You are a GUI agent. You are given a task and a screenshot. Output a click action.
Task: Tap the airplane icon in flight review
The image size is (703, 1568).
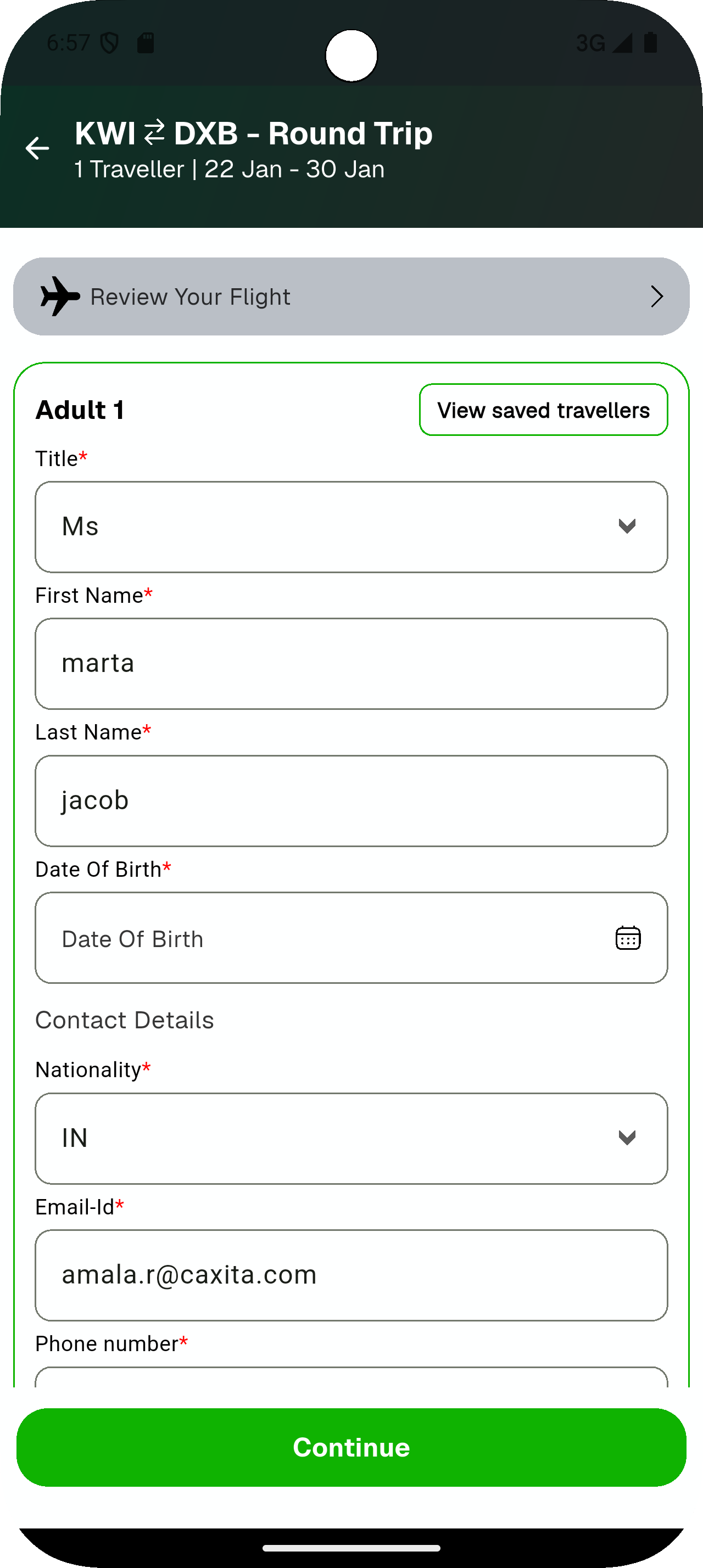click(60, 296)
